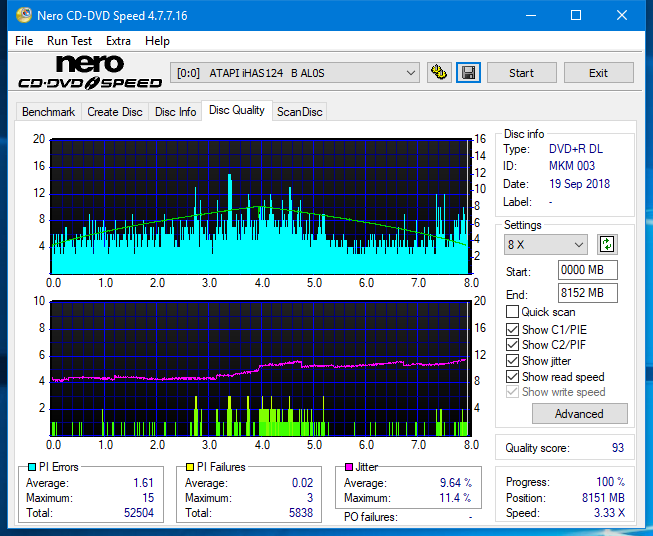This screenshot has height=536, width=653.
Task: Click the disc ID MKM 003
Action: point(572,166)
